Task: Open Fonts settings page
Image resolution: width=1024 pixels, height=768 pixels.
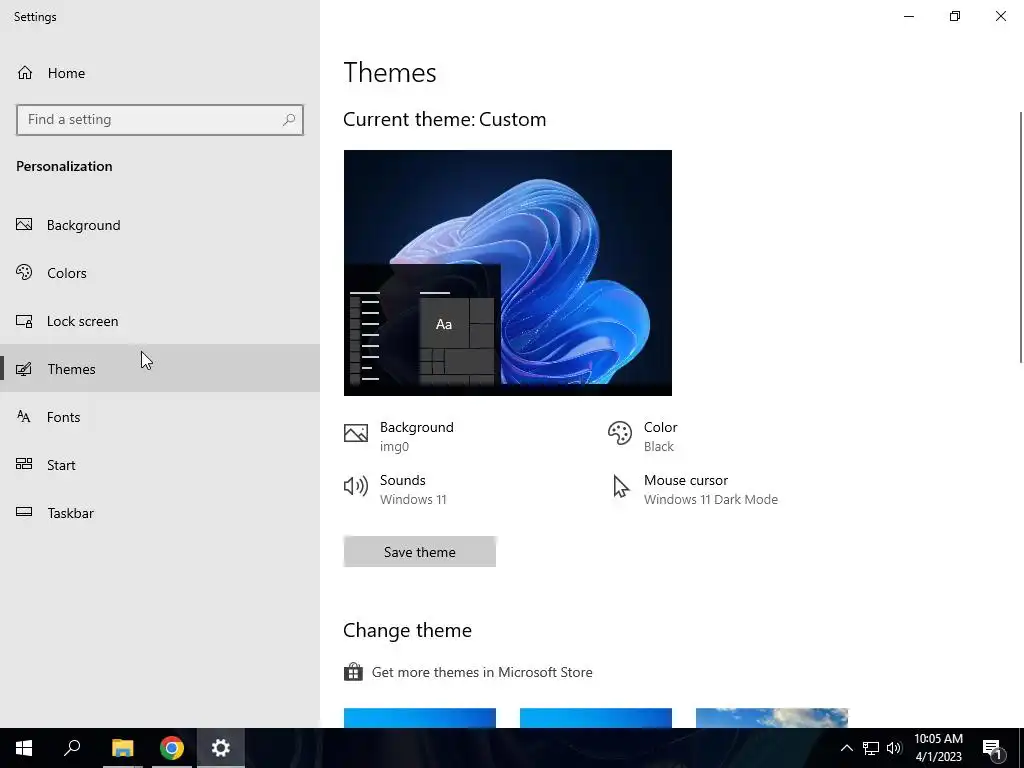Action: [x=160, y=417]
